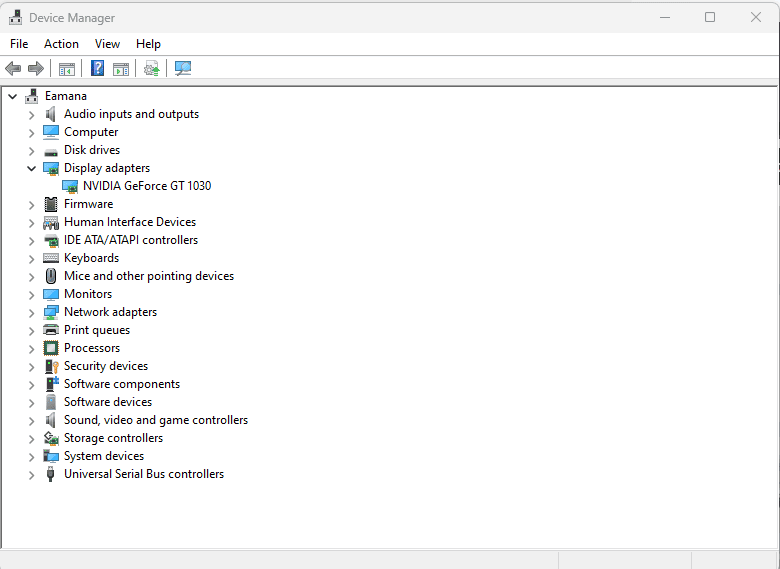Click the Human Interface Devices icon
This screenshot has height=569, width=780.
tap(51, 222)
